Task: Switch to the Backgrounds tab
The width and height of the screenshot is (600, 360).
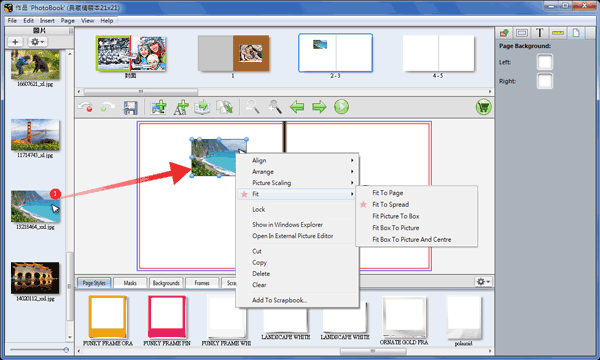Action: click(166, 283)
